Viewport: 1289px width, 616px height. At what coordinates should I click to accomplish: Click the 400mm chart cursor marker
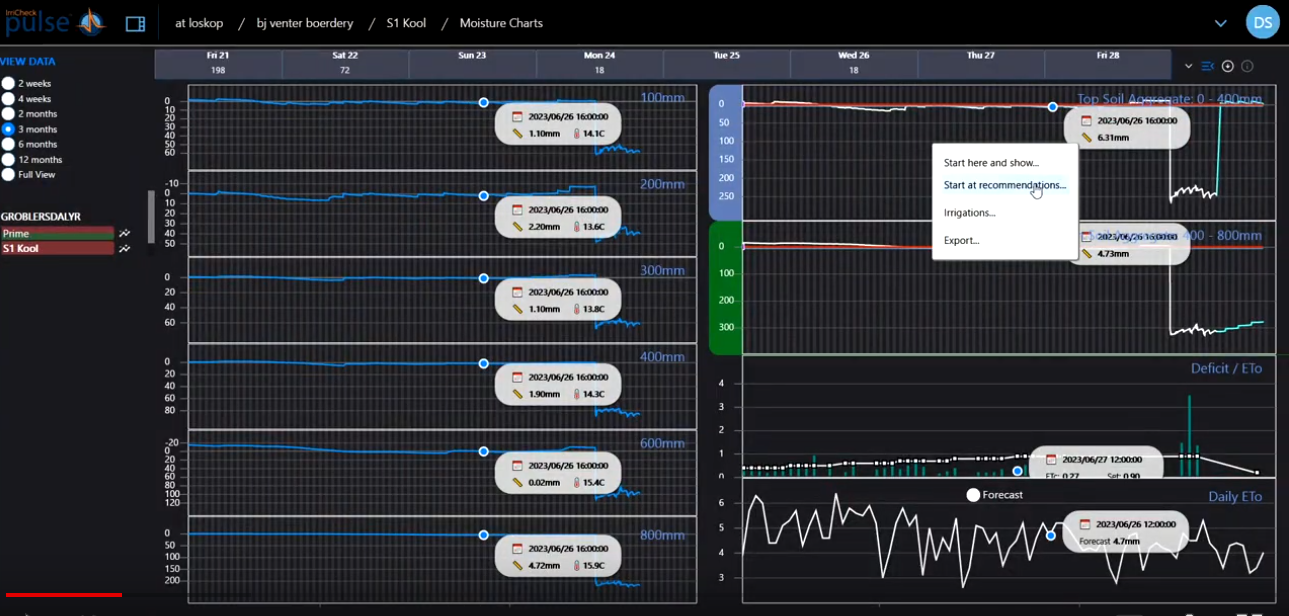click(484, 364)
